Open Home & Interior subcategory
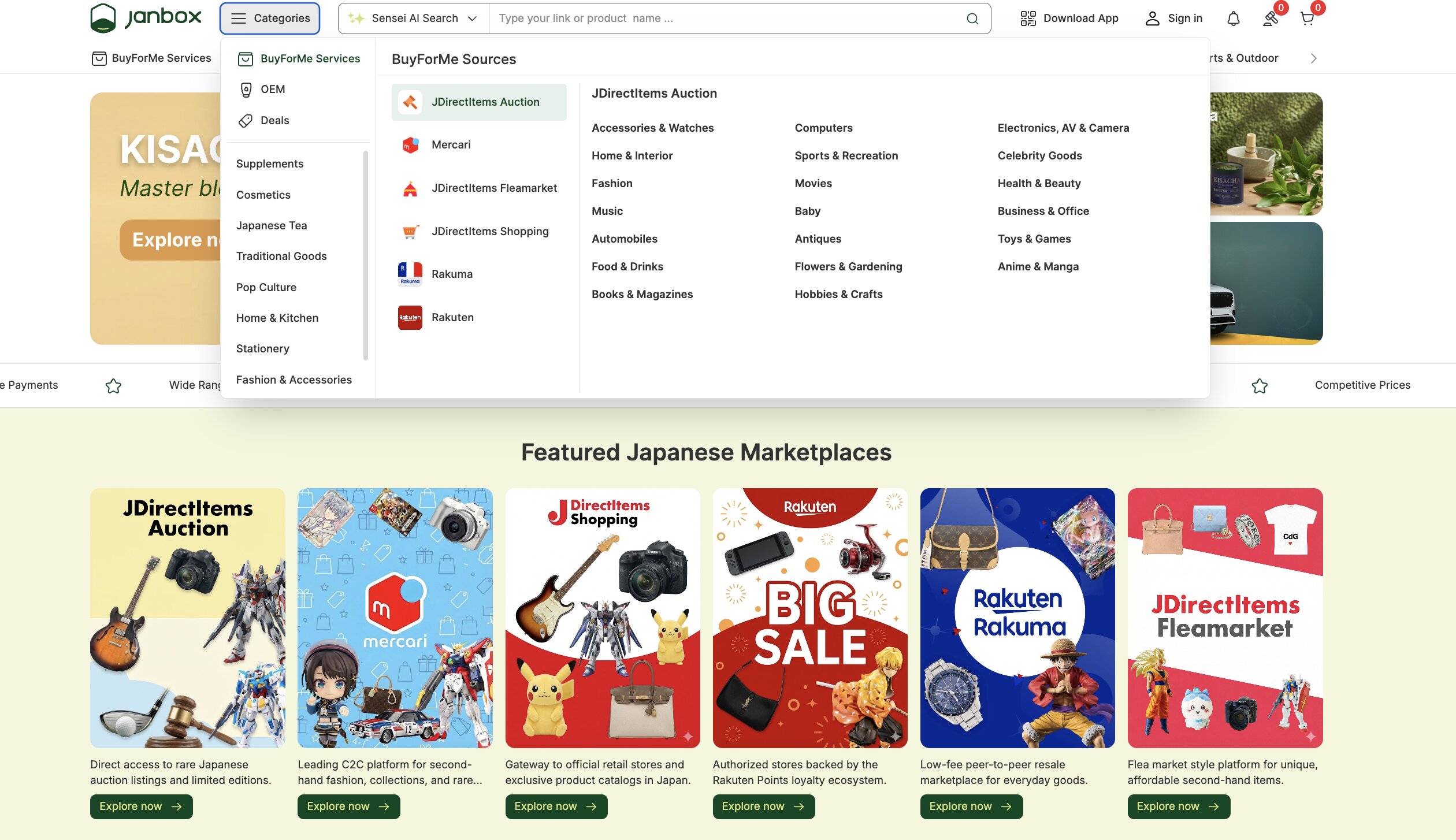1456x840 pixels. tap(632, 156)
